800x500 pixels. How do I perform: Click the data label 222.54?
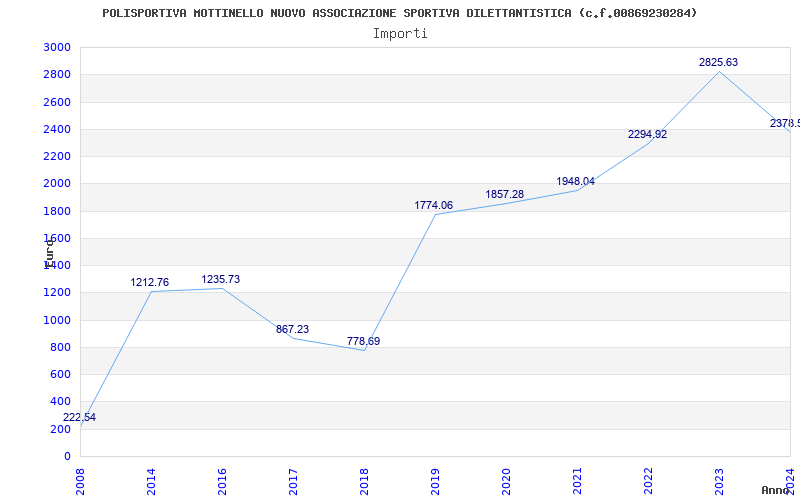point(79,417)
